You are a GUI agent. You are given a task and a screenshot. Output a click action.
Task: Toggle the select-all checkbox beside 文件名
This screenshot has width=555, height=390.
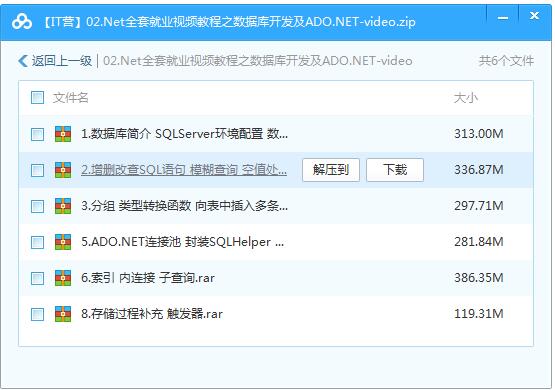(x=38, y=98)
